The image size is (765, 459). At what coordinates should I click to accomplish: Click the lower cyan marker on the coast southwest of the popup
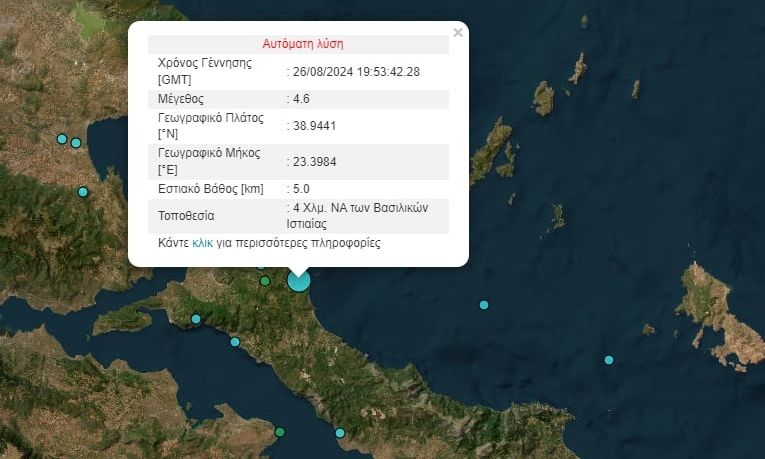point(235,342)
